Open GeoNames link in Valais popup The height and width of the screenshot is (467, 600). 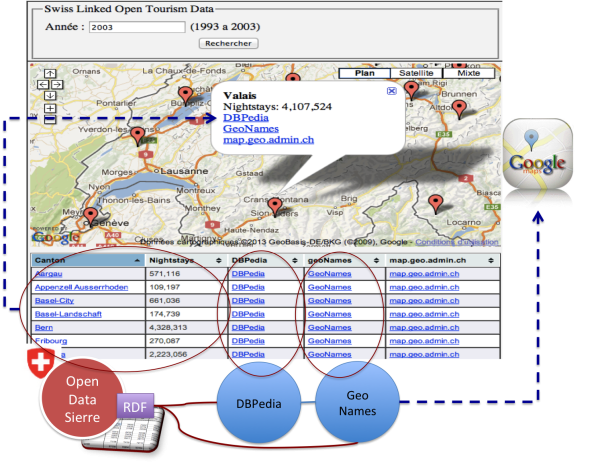click(x=251, y=129)
